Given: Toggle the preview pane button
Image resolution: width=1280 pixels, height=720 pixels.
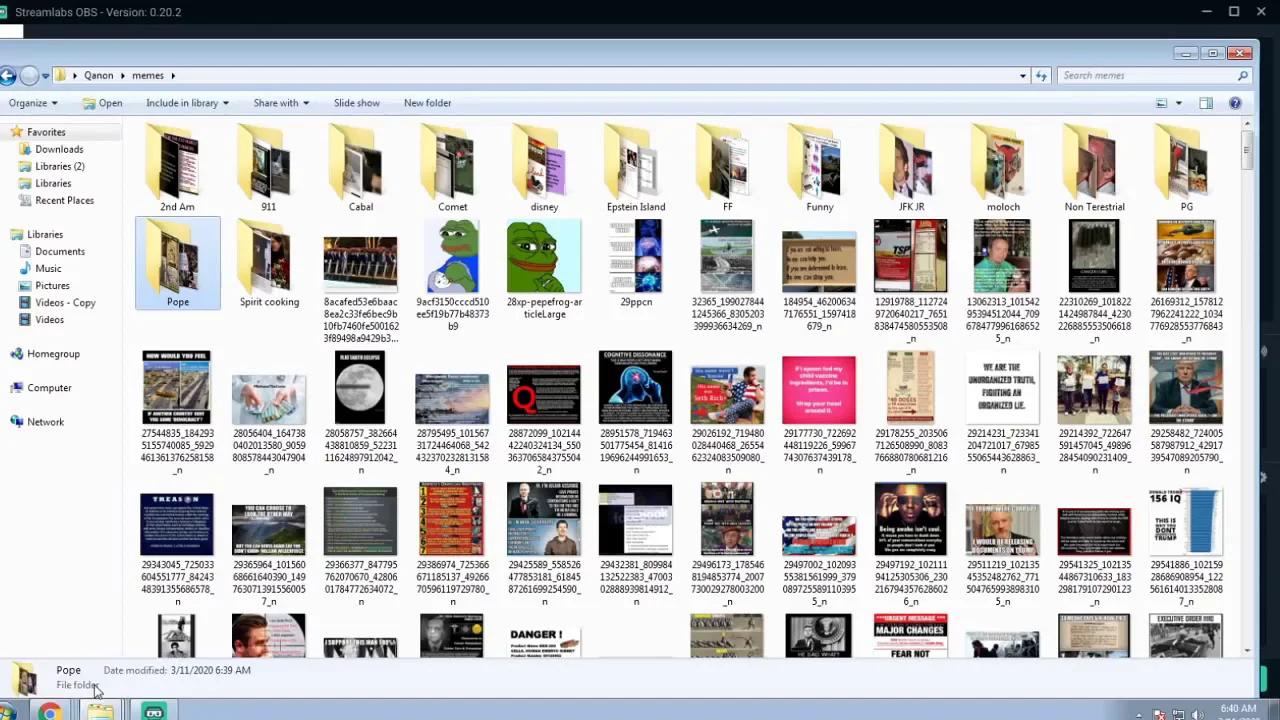Looking at the screenshot, I should tap(1206, 103).
